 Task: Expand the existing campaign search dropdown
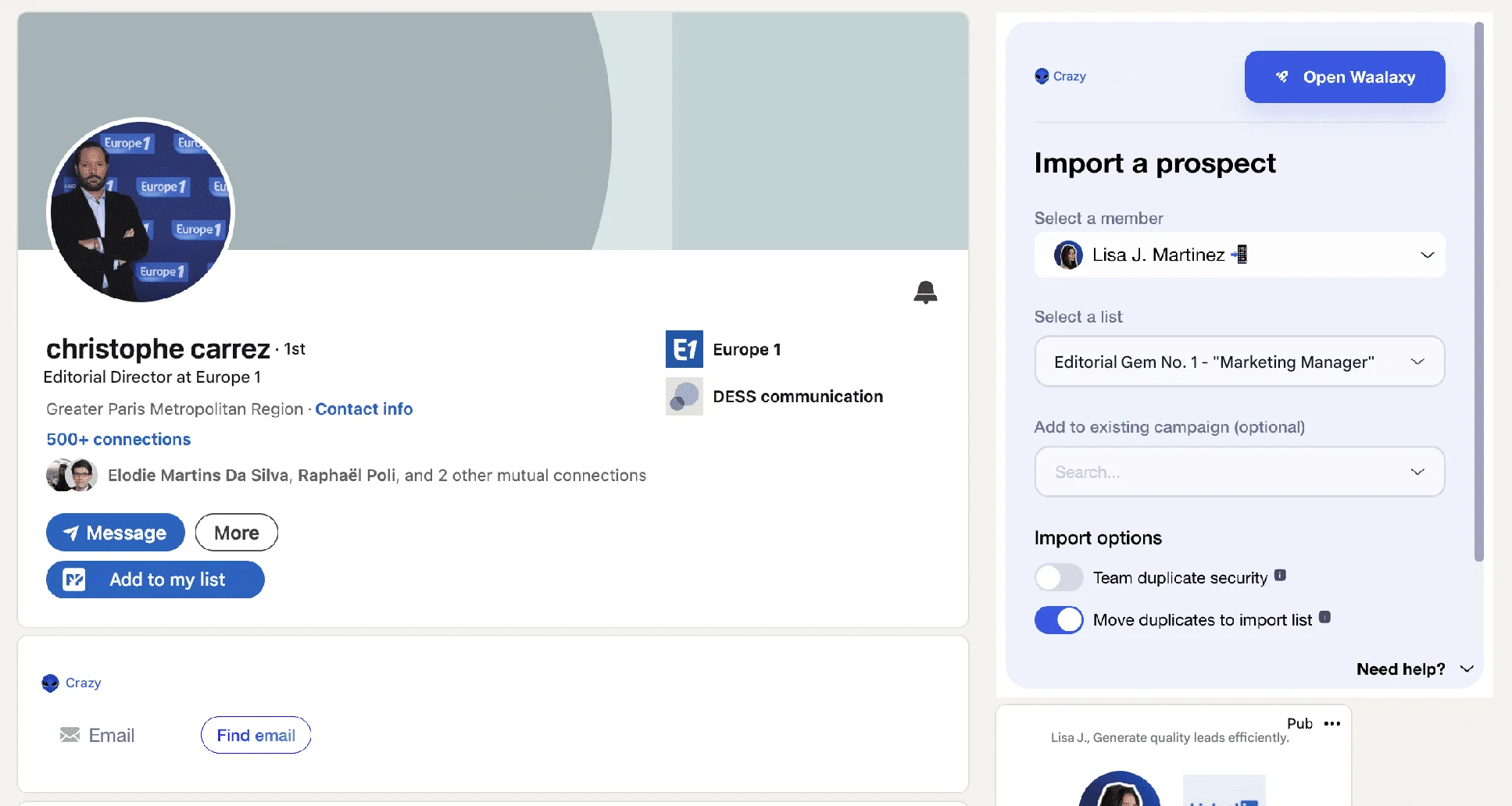[1239, 472]
